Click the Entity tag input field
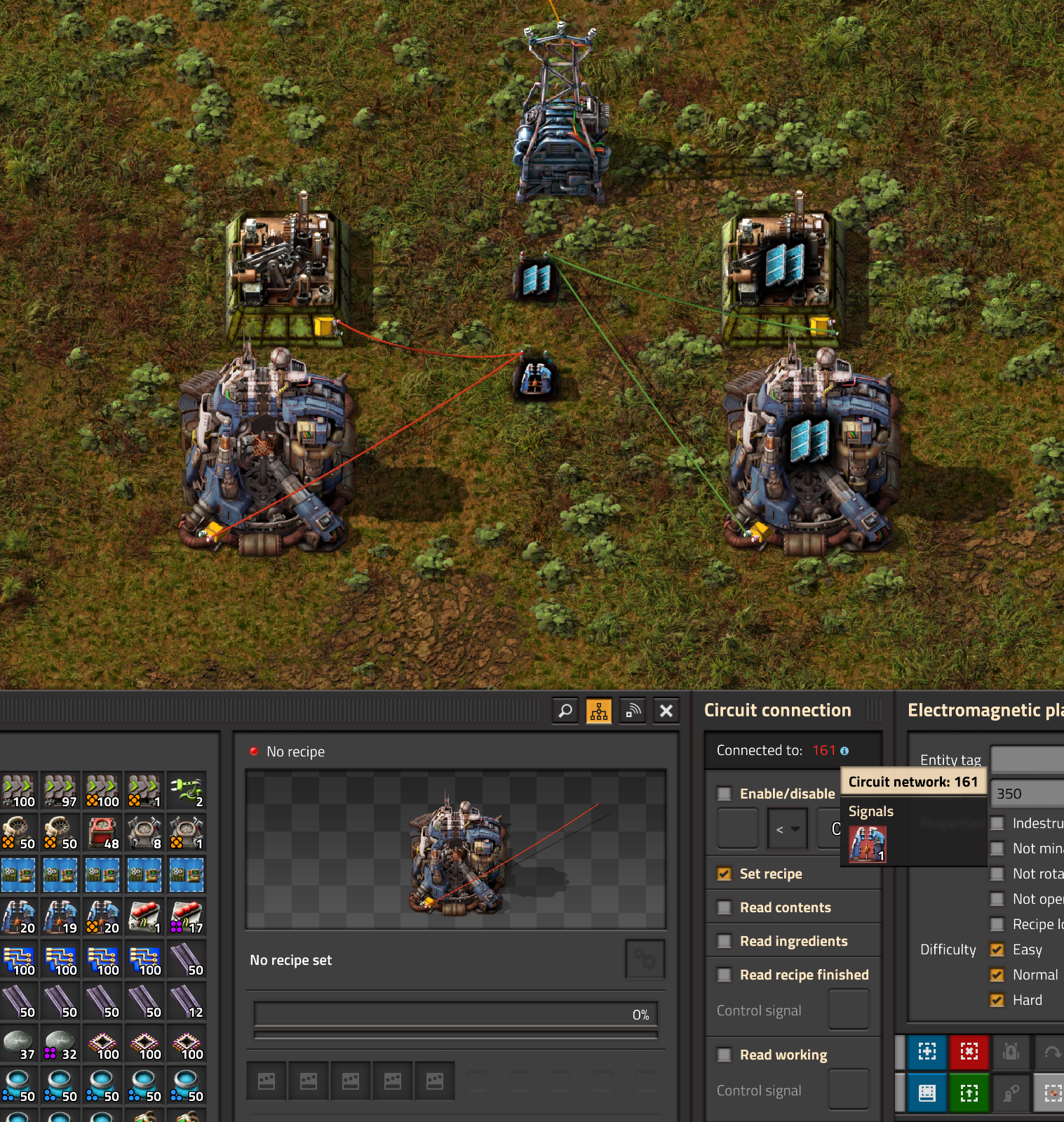The image size is (1064, 1122). click(1028, 759)
